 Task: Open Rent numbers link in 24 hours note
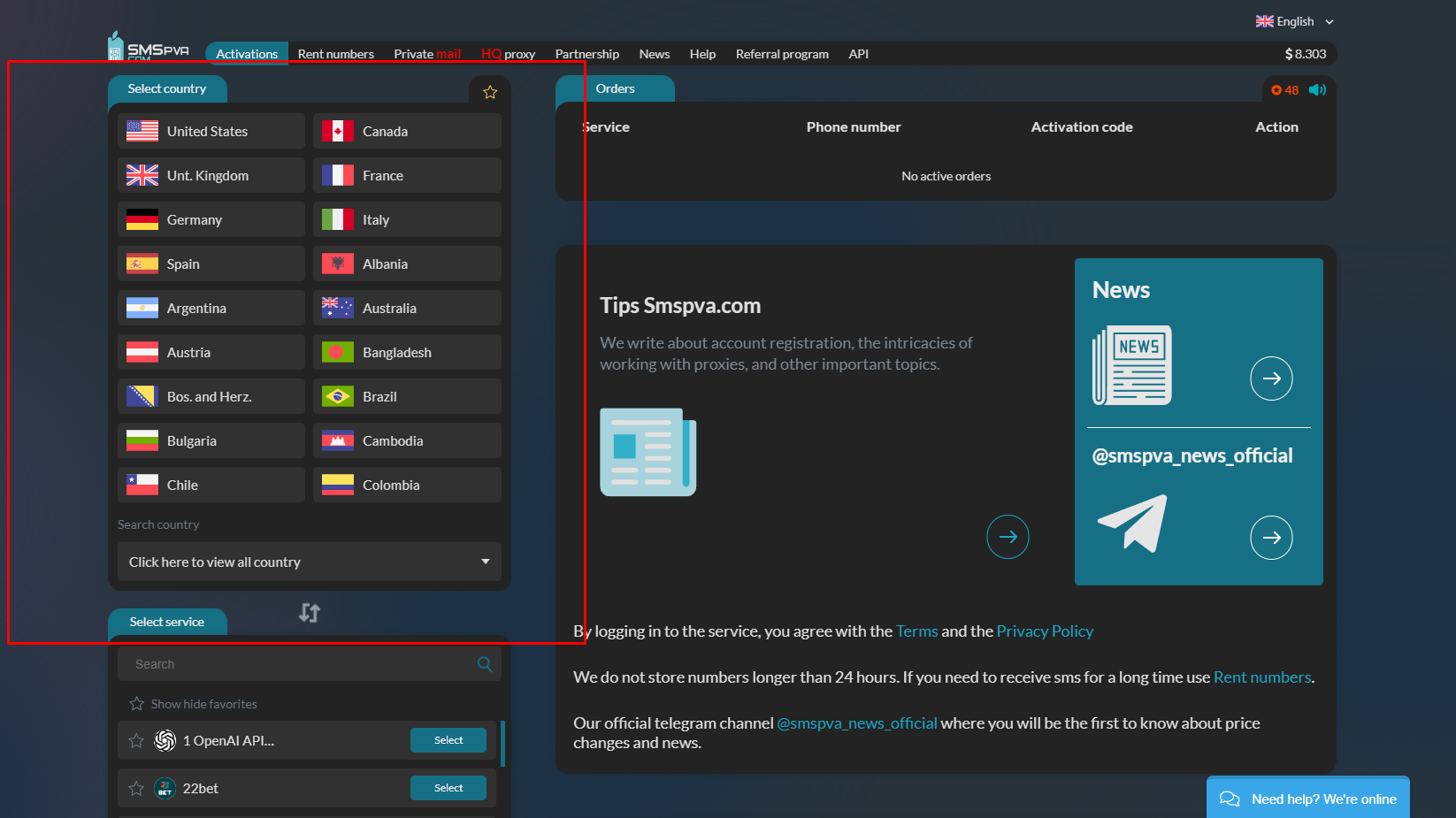(1262, 677)
